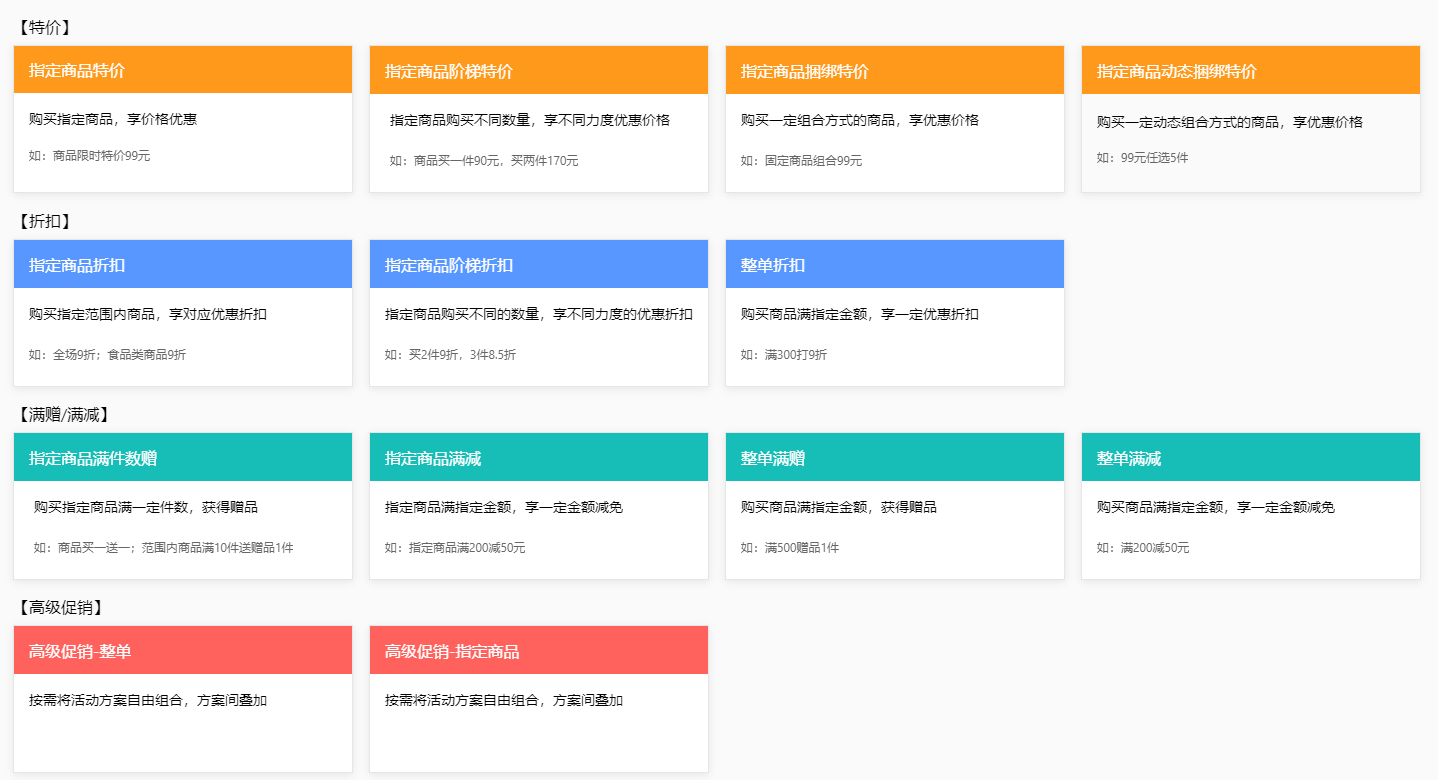Click the 【特价】 section heading
The image size is (1438, 780).
(x=45, y=27)
